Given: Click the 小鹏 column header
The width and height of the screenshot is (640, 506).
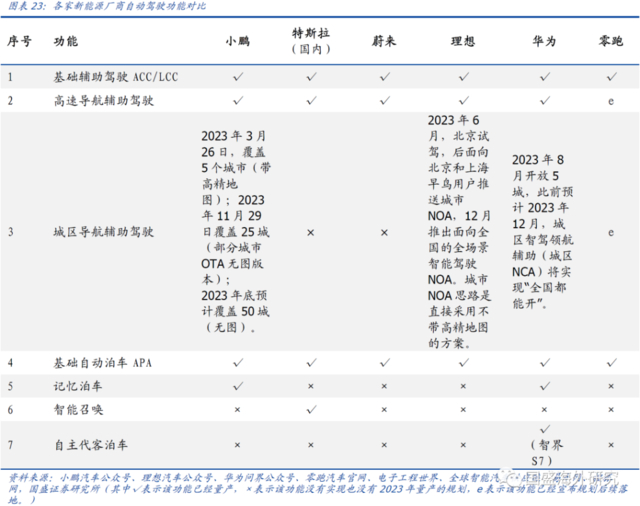Looking at the screenshot, I should [238, 41].
